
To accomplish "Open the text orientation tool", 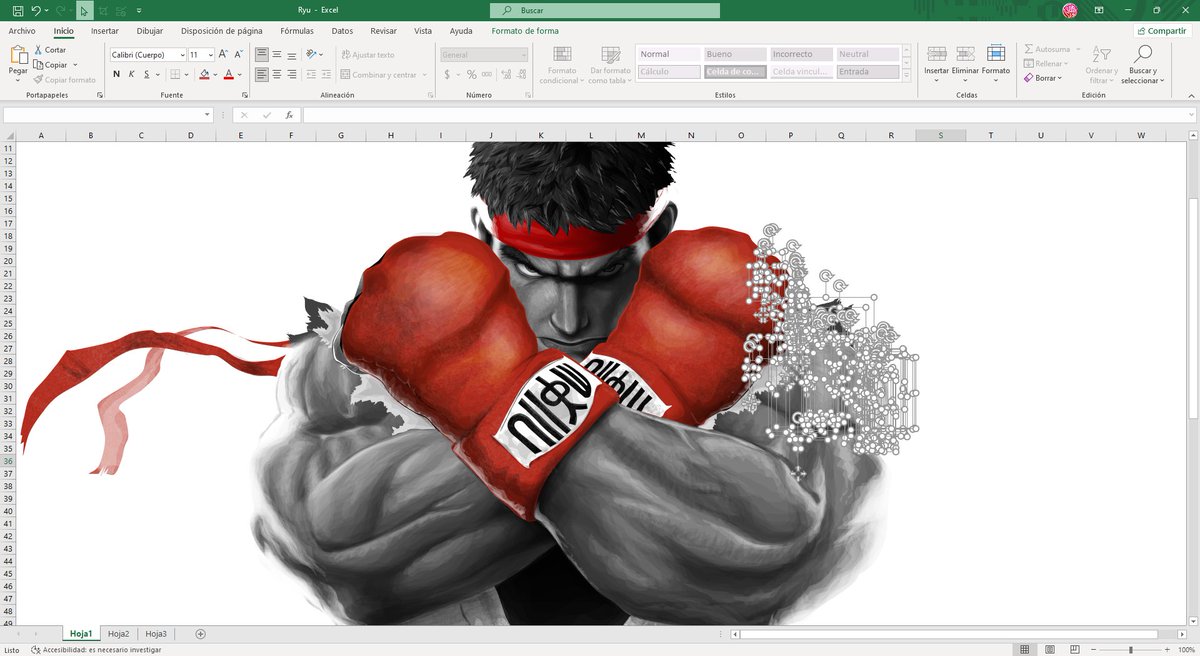I will pyautogui.click(x=311, y=55).
